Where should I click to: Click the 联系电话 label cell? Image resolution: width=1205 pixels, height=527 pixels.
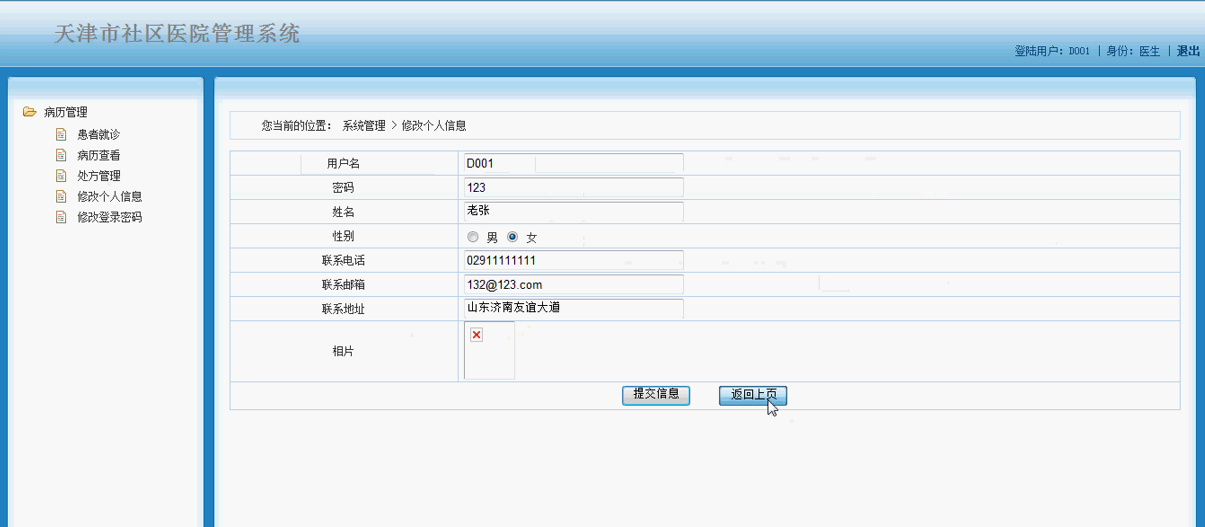pos(344,260)
